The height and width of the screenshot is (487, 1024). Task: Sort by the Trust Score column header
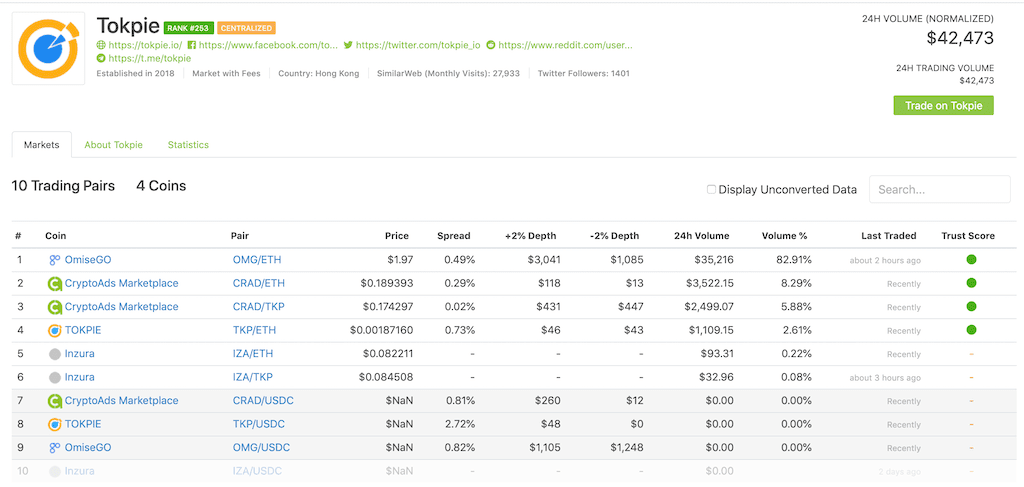pyautogui.click(x=968, y=236)
